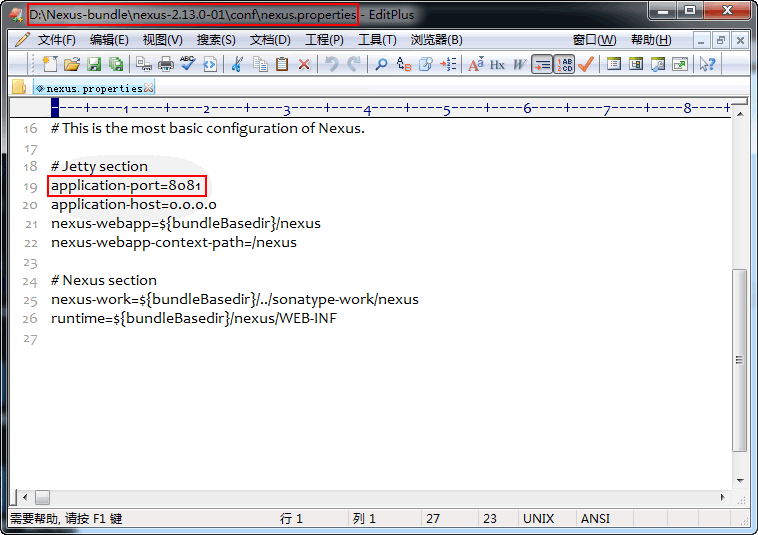
Task: Click the Open file folder icon
Action: (x=72, y=64)
